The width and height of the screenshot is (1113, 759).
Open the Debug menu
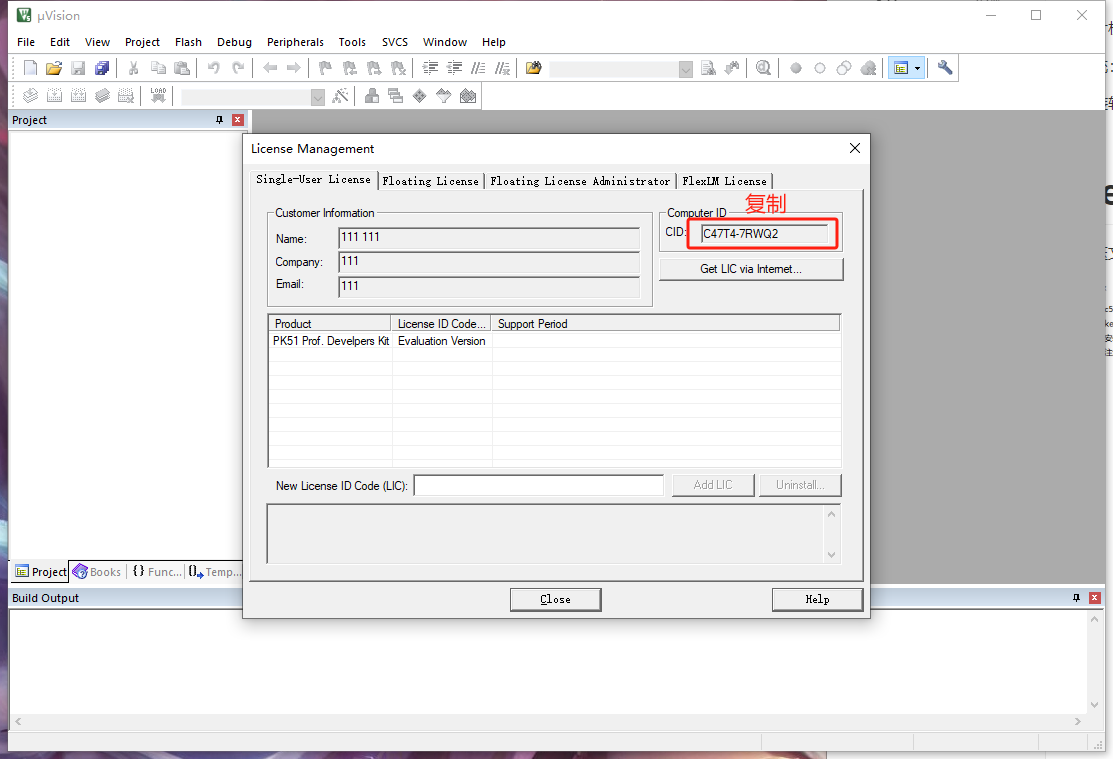coord(234,42)
